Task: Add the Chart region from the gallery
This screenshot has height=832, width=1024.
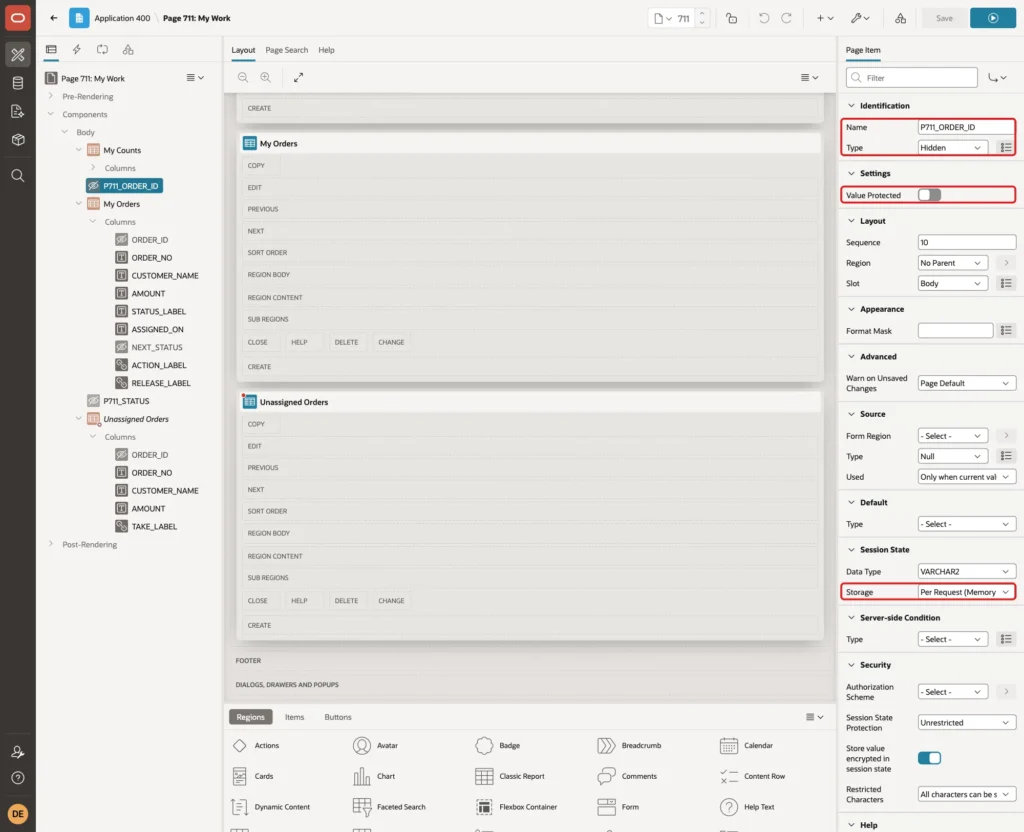Action: [374, 776]
